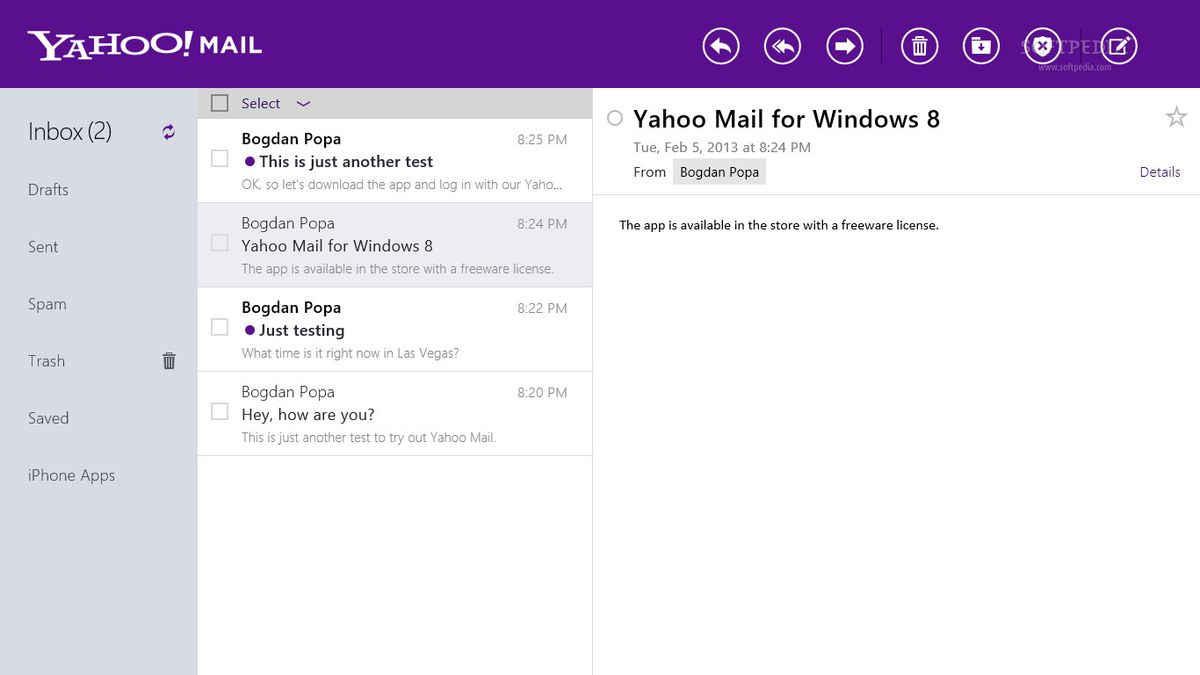This screenshot has height=675, width=1200.
Task: Click the purple unread dot on 'Just testing'
Action: [x=249, y=329]
